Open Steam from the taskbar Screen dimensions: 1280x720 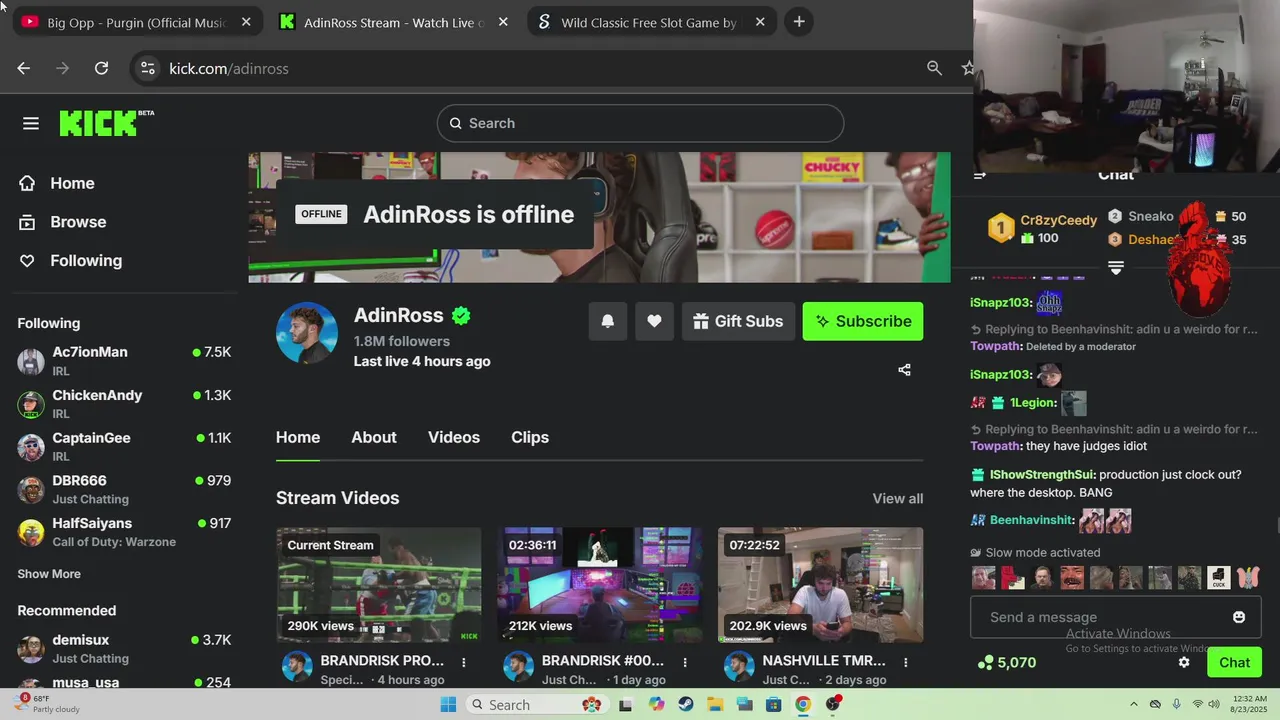[685, 705]
